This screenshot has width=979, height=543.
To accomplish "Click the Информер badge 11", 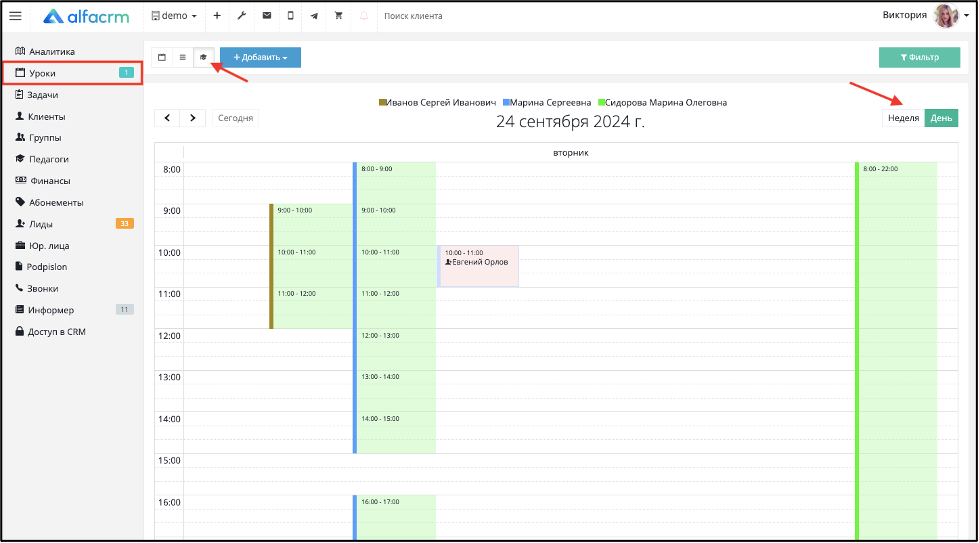I will pyautogui.click(x=125, y=310).
